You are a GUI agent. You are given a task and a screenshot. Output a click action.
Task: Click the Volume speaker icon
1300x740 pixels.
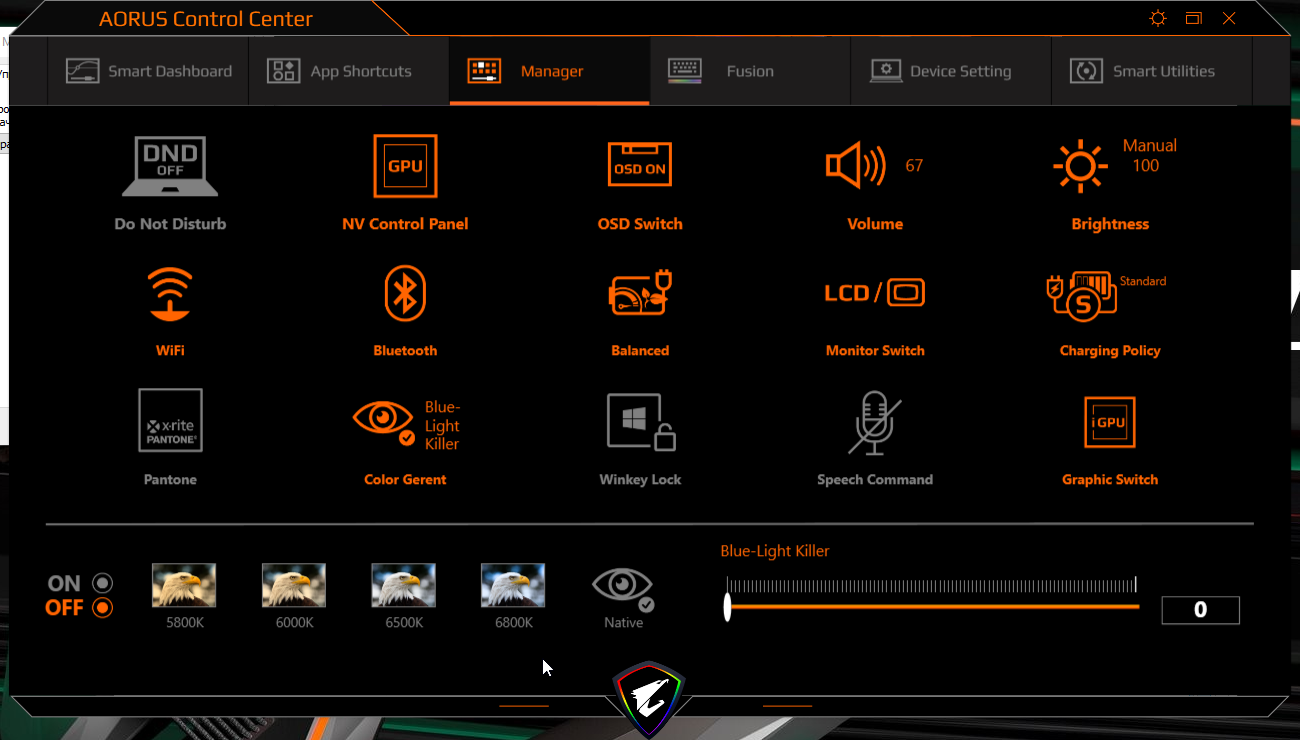coord(855,165)
